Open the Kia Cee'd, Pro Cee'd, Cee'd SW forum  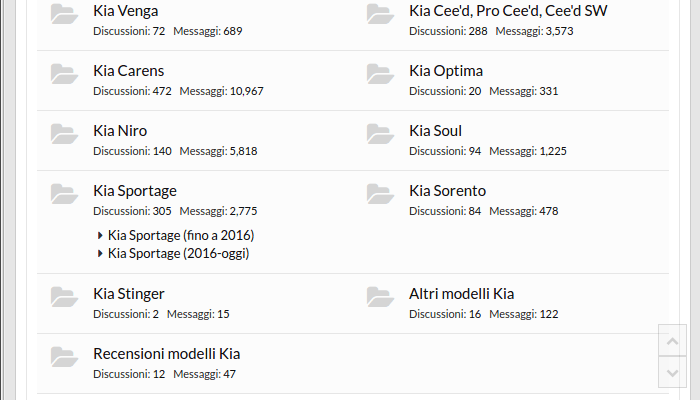508,11
